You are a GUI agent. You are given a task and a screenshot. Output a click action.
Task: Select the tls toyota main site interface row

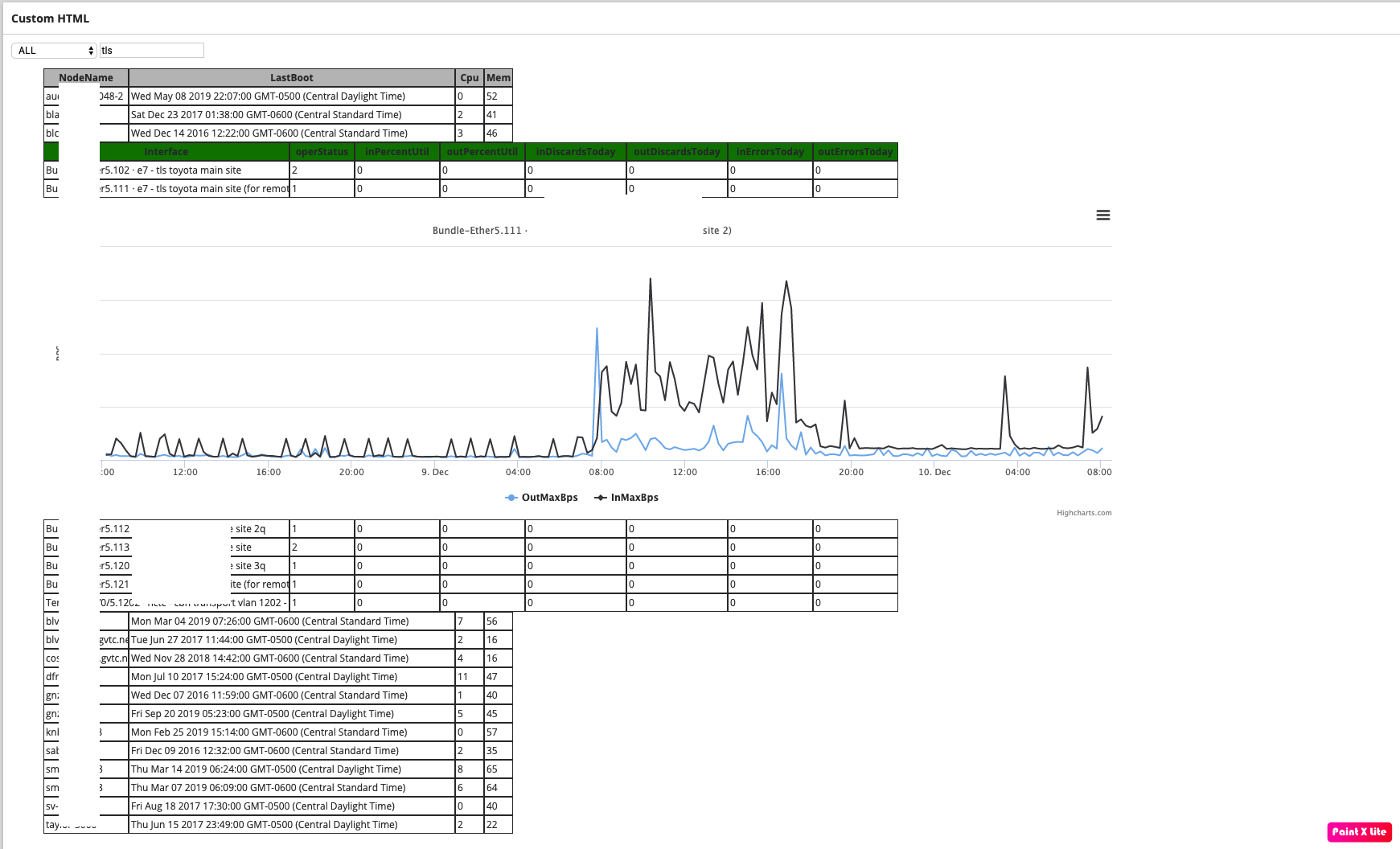point(470,170)
